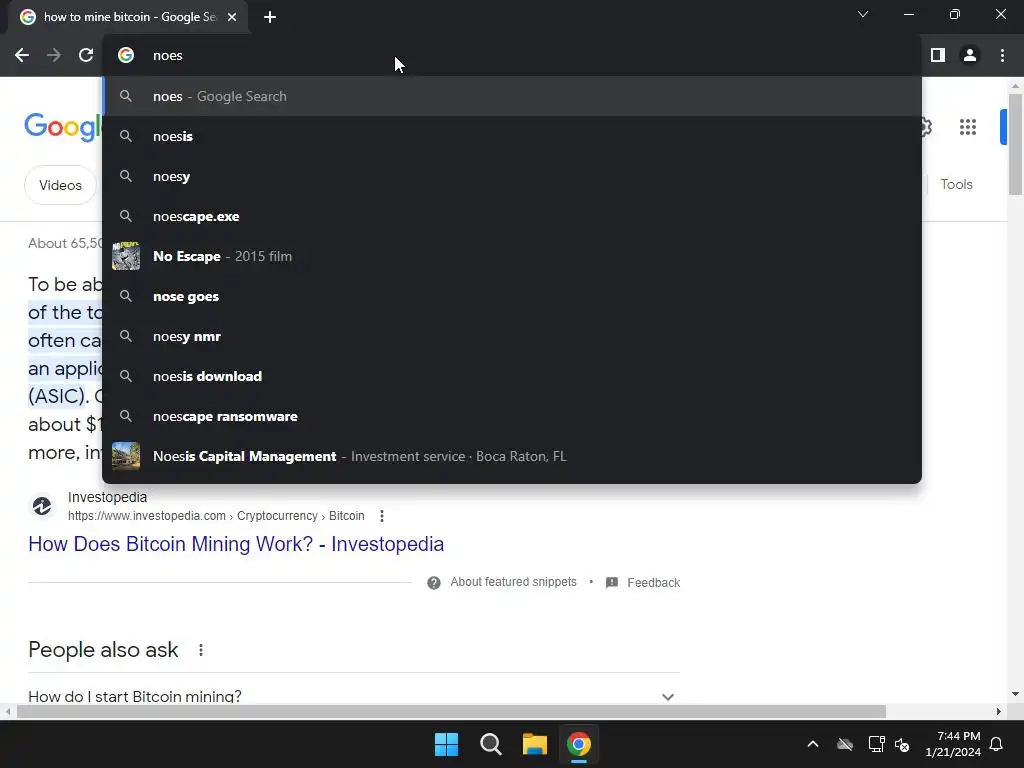Viewport: 1024px width, 768px height.
Task: Click the network display icon in tray
Action: tap(876, 744)
